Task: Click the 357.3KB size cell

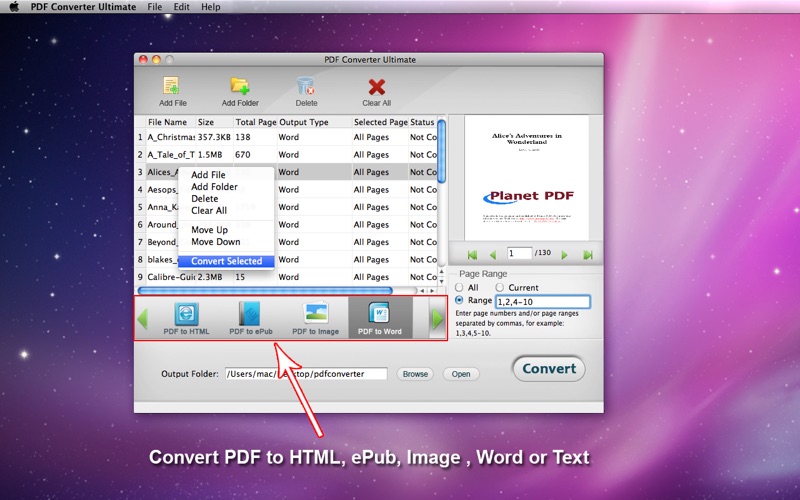Action: pos(214,137)
